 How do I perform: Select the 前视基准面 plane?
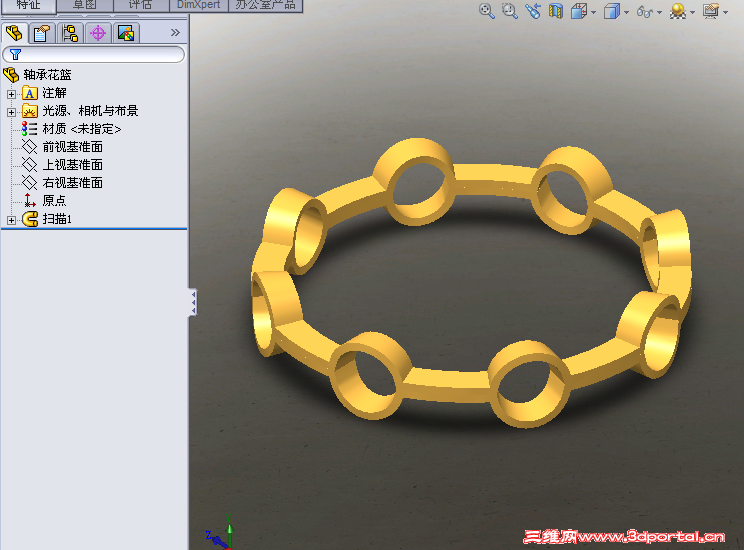pos(73,147)
